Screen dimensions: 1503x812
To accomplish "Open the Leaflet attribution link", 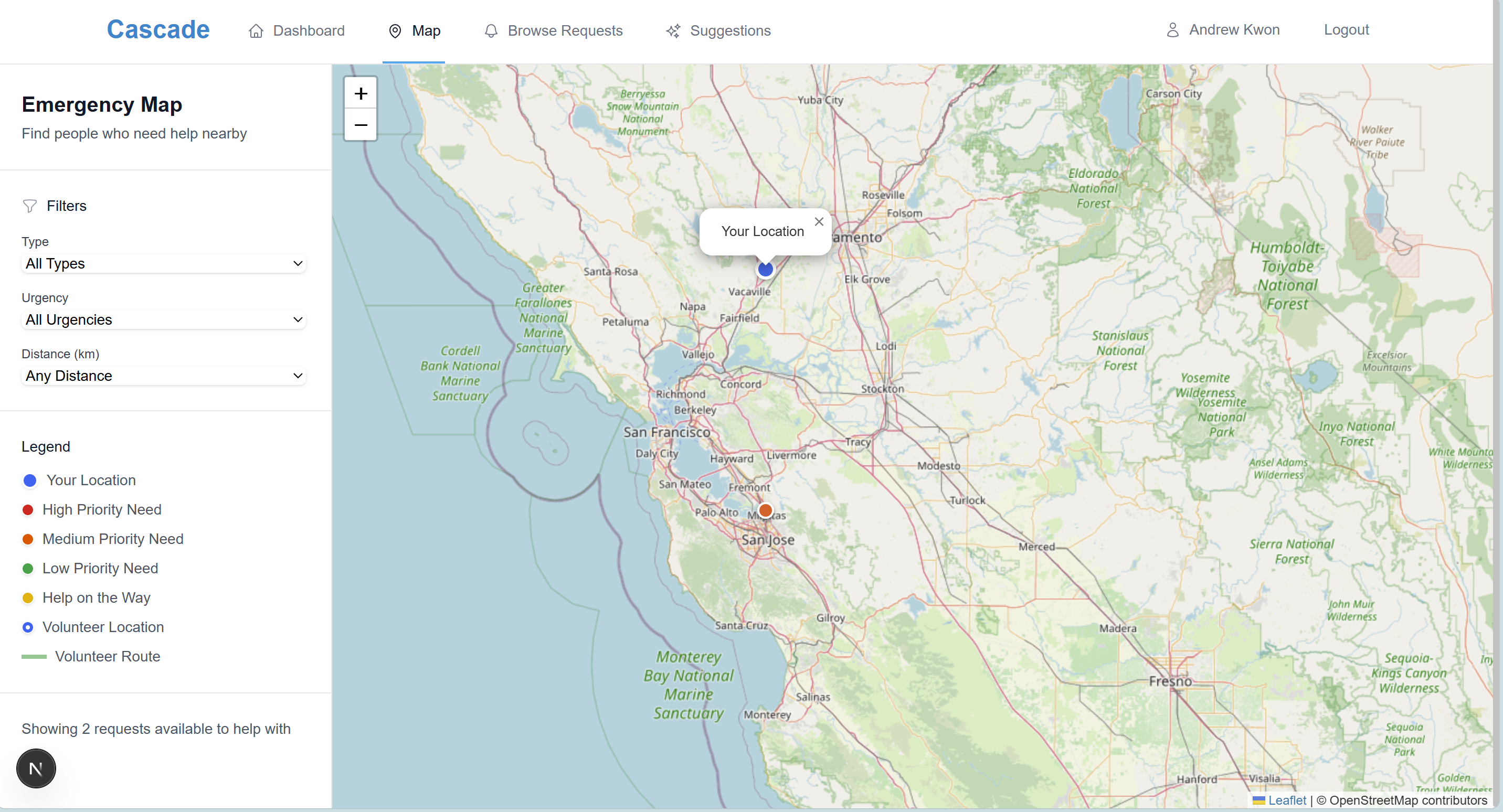I will tap(1287, 800).
